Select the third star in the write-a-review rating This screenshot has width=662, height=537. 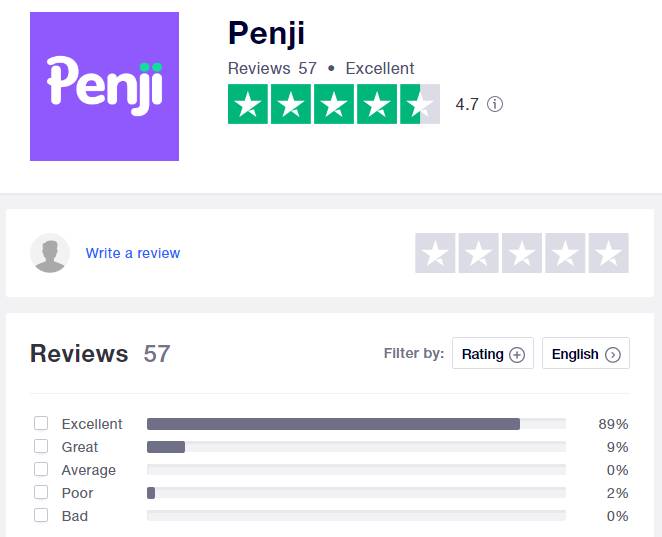(522, 253)
